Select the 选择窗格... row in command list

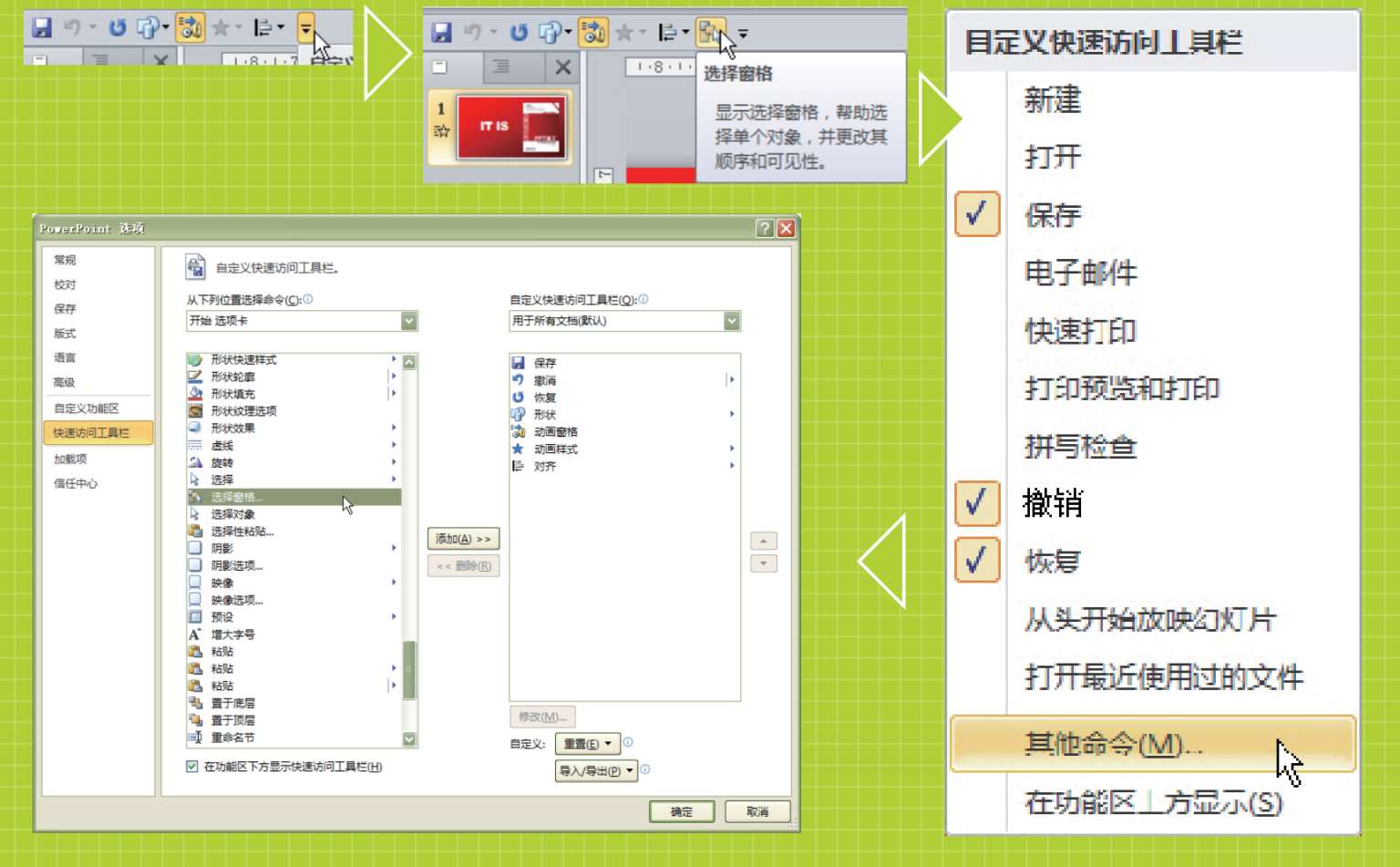click(293, 497)
